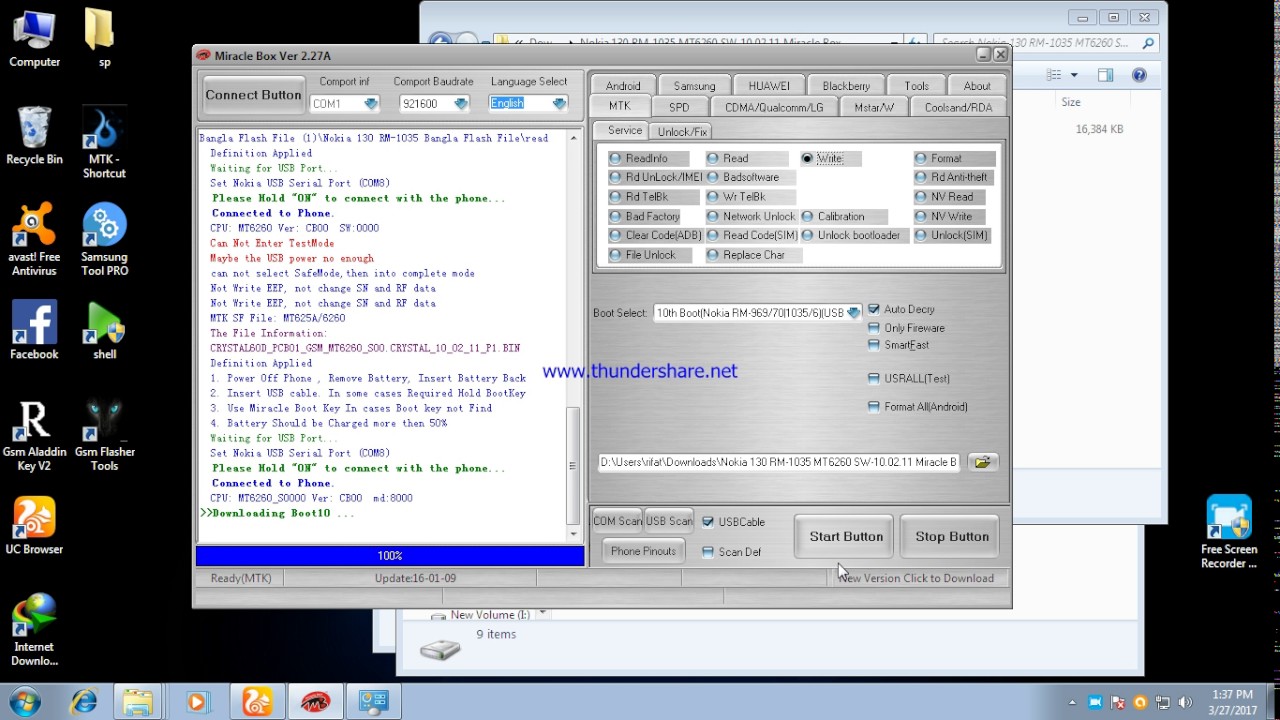Viewport: 1280px width, 720px height.
Task: Click the Connect Button
Action: click(253, 95)
